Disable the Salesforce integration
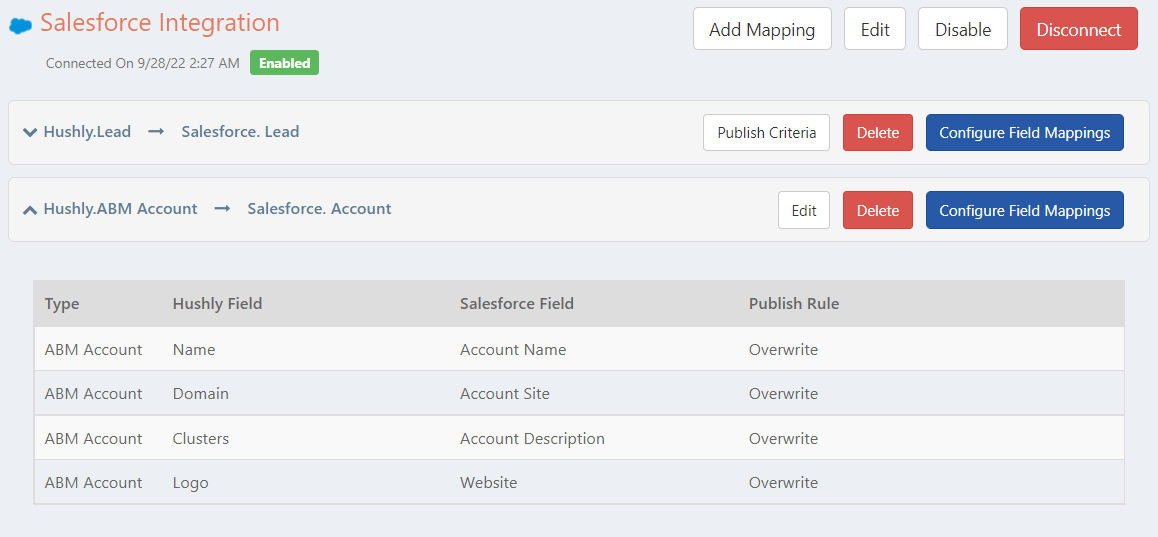The width and height of the screenshot is (1158, 537). coord(963,29)
